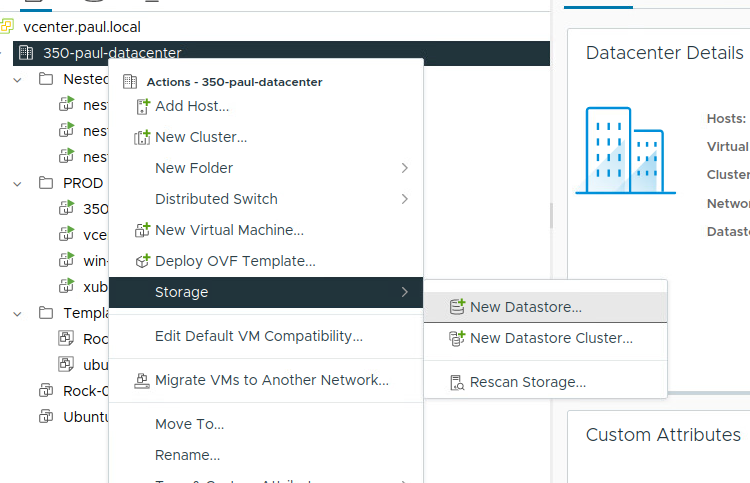Viewport: 750px width, 483px height.
Task: Click the New Virtual Machine icon
Action: (x=142, y=230)
